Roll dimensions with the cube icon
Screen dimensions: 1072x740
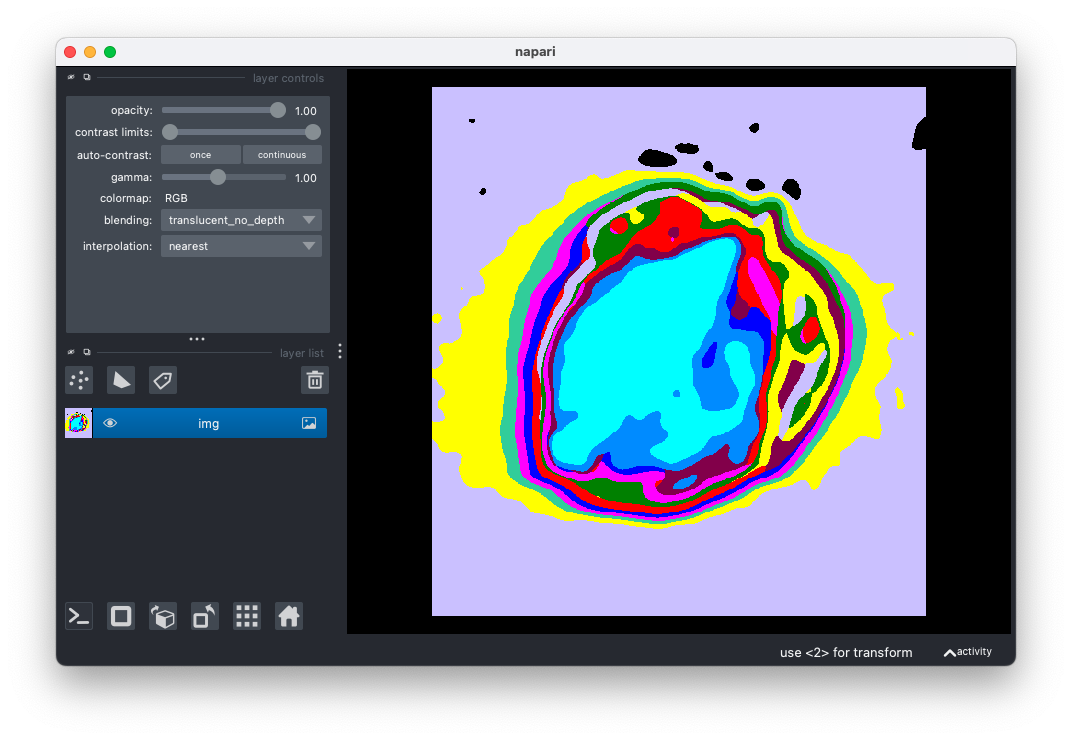coord(163,616)
